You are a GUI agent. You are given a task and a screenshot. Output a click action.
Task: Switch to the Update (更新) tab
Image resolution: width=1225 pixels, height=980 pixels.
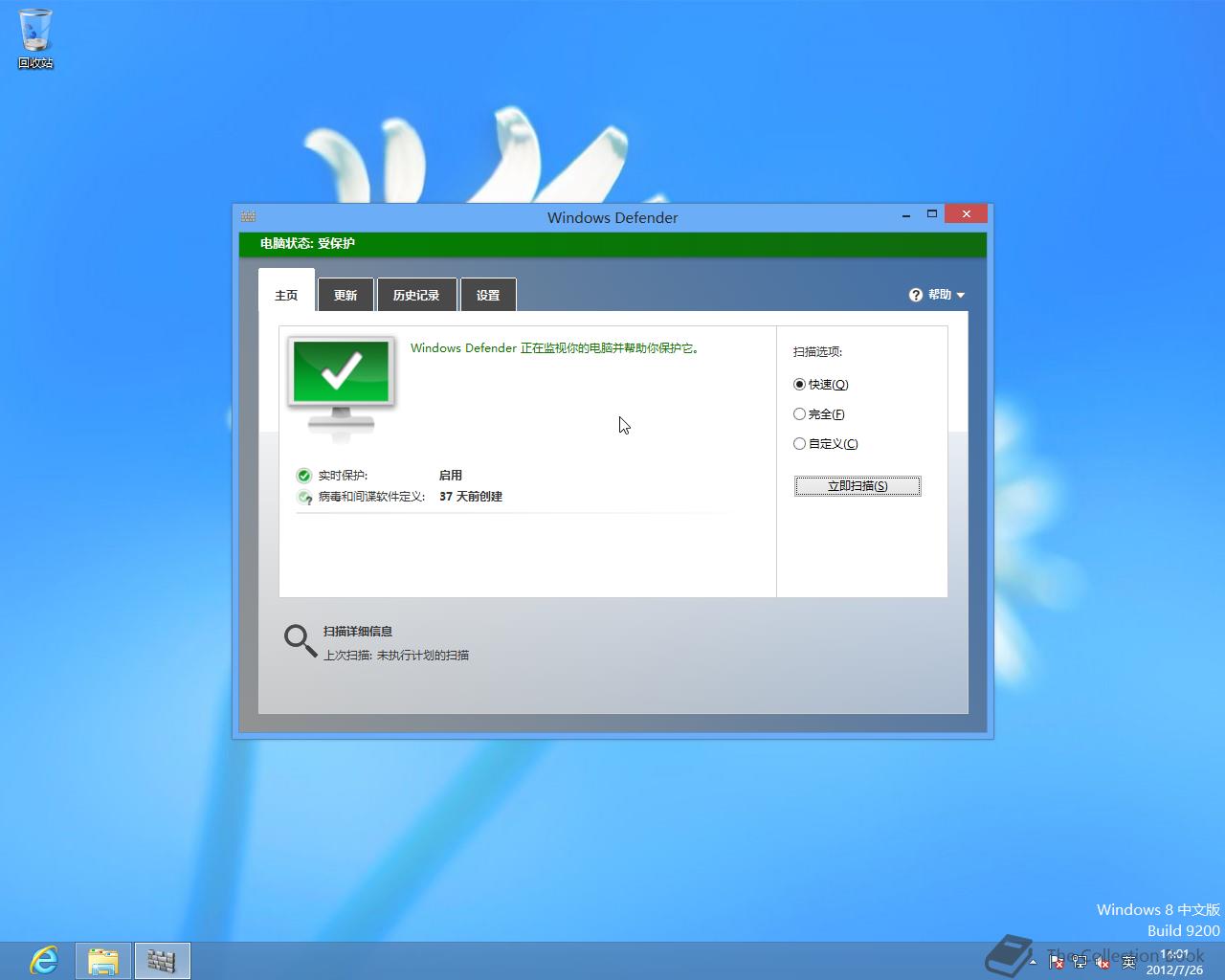click(x=345, y=295)
